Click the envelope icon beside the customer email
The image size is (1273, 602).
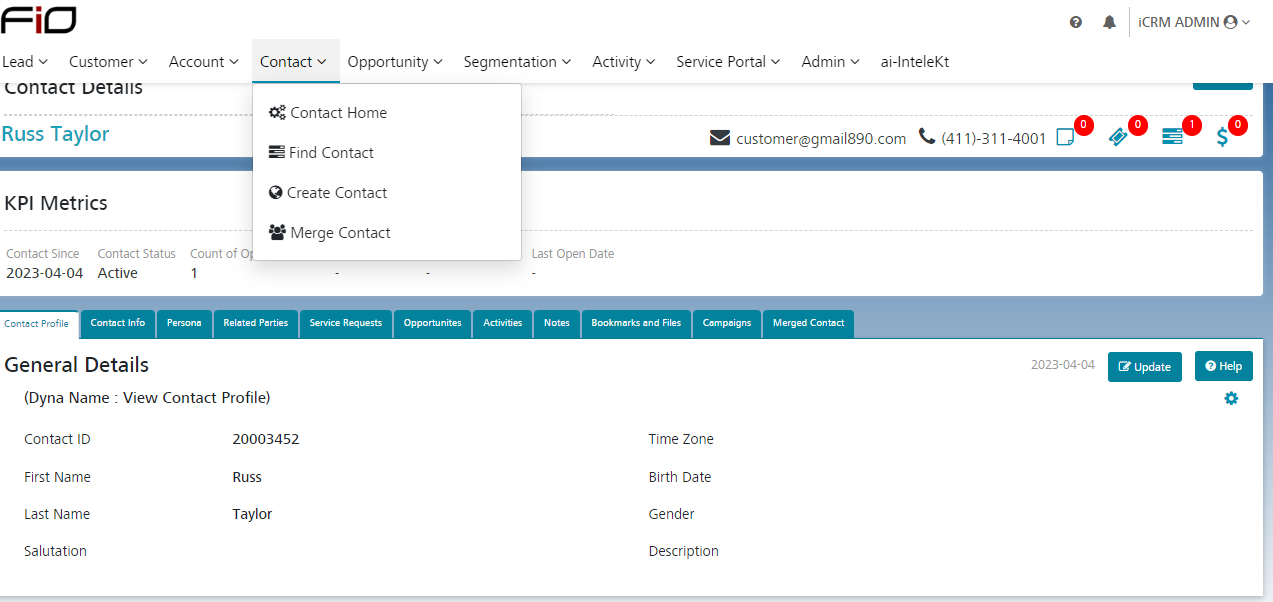click(720, 137)
